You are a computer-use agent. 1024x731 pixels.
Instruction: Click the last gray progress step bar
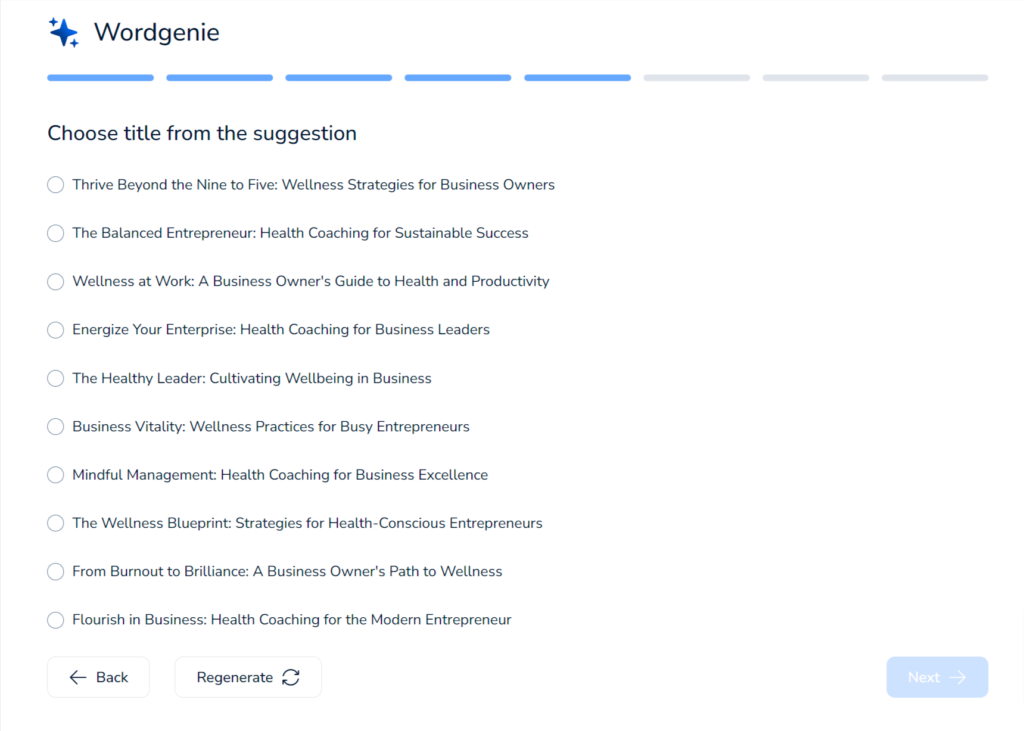934,77
